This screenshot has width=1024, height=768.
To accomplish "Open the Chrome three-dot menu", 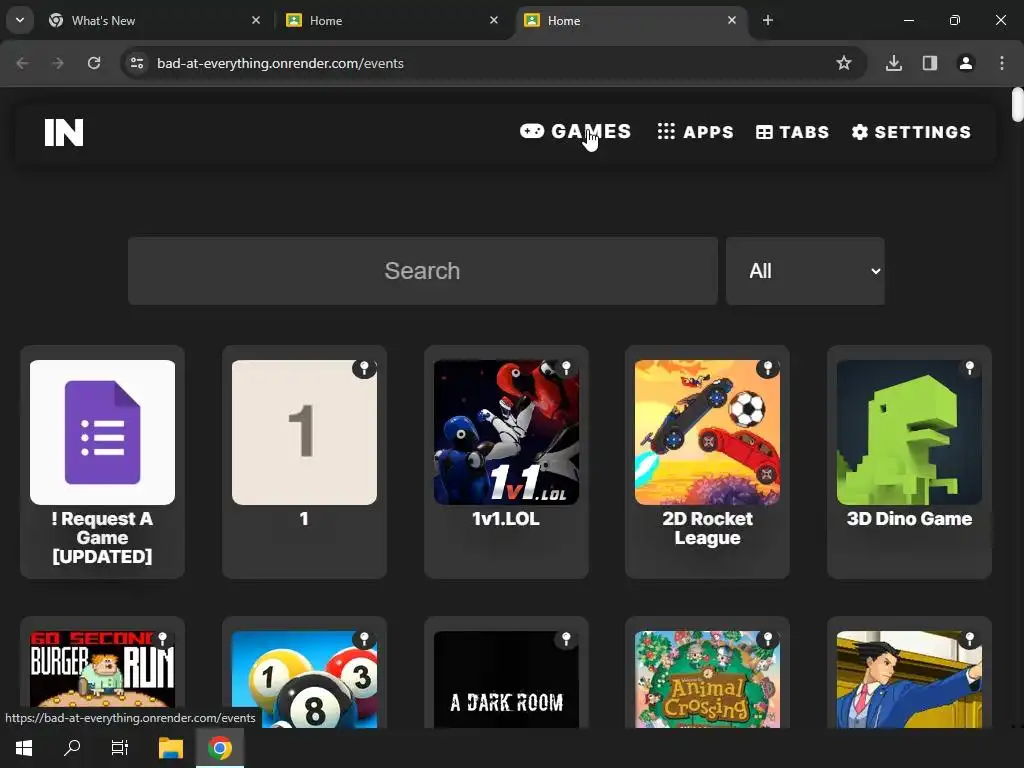I will (x=1002, y=63).
